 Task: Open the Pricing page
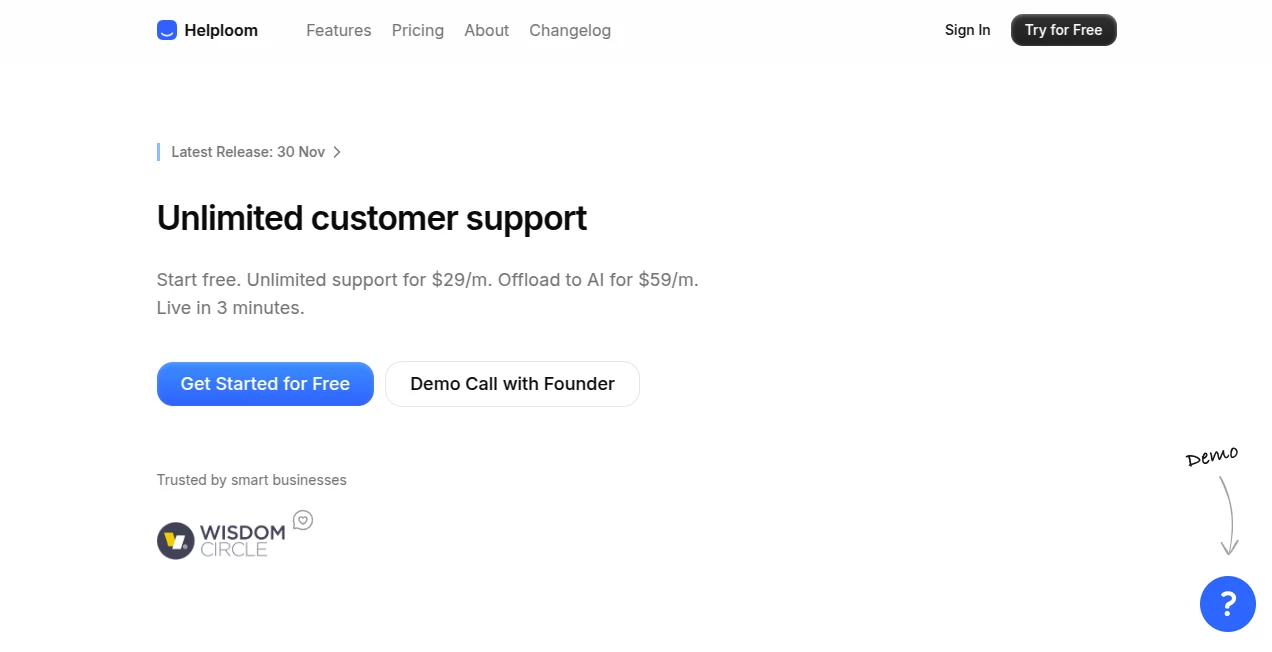pos(417,30)
